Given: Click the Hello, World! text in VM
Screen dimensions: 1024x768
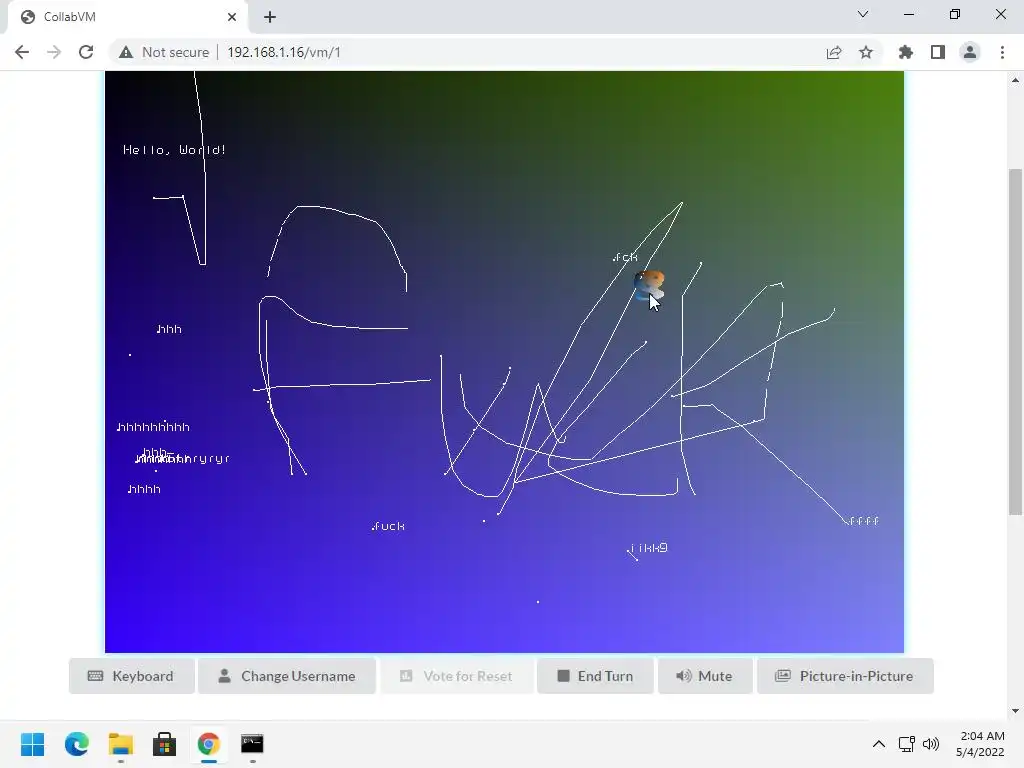Looking at the screenshot, I should [x=174, y=150].
